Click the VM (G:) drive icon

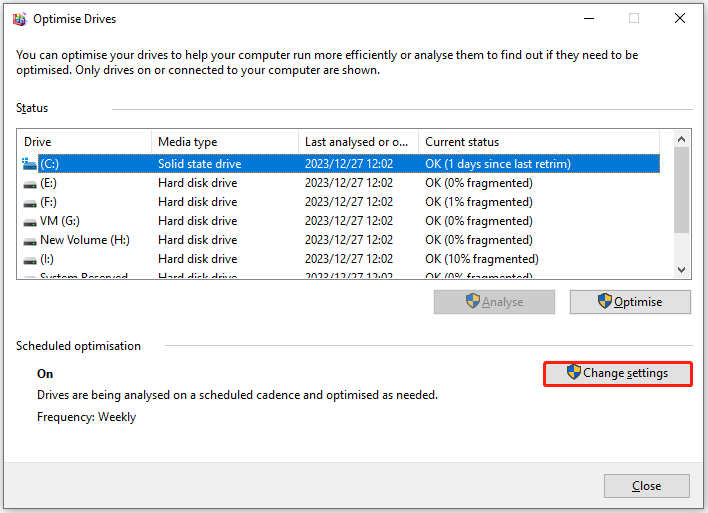(29, 221)
